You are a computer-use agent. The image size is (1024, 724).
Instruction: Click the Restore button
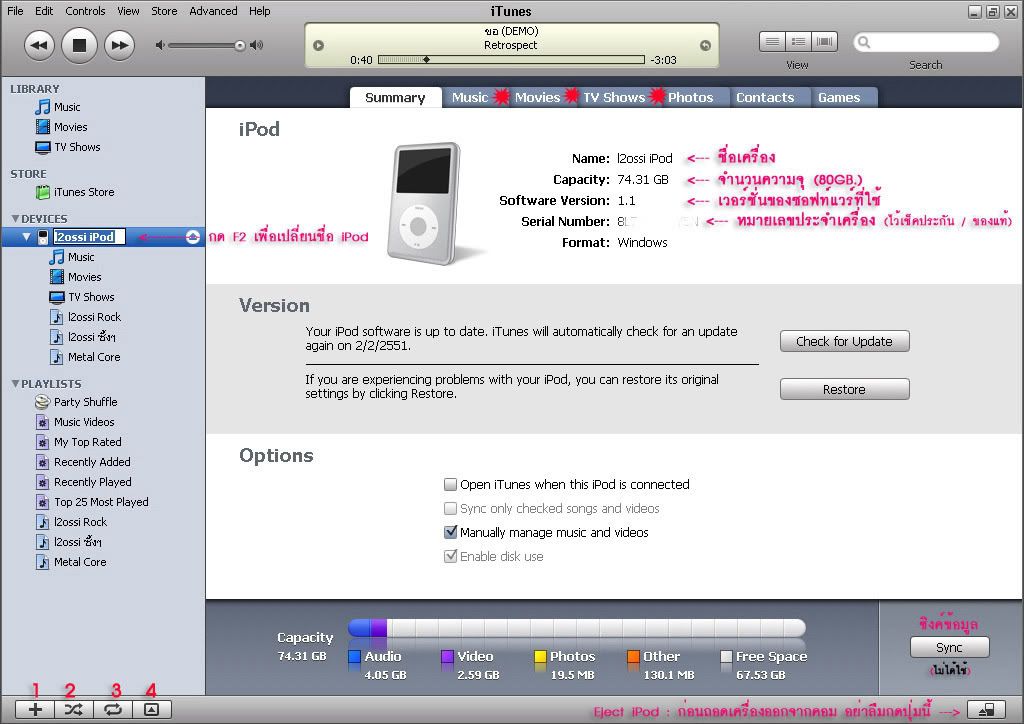pos(844,390)
